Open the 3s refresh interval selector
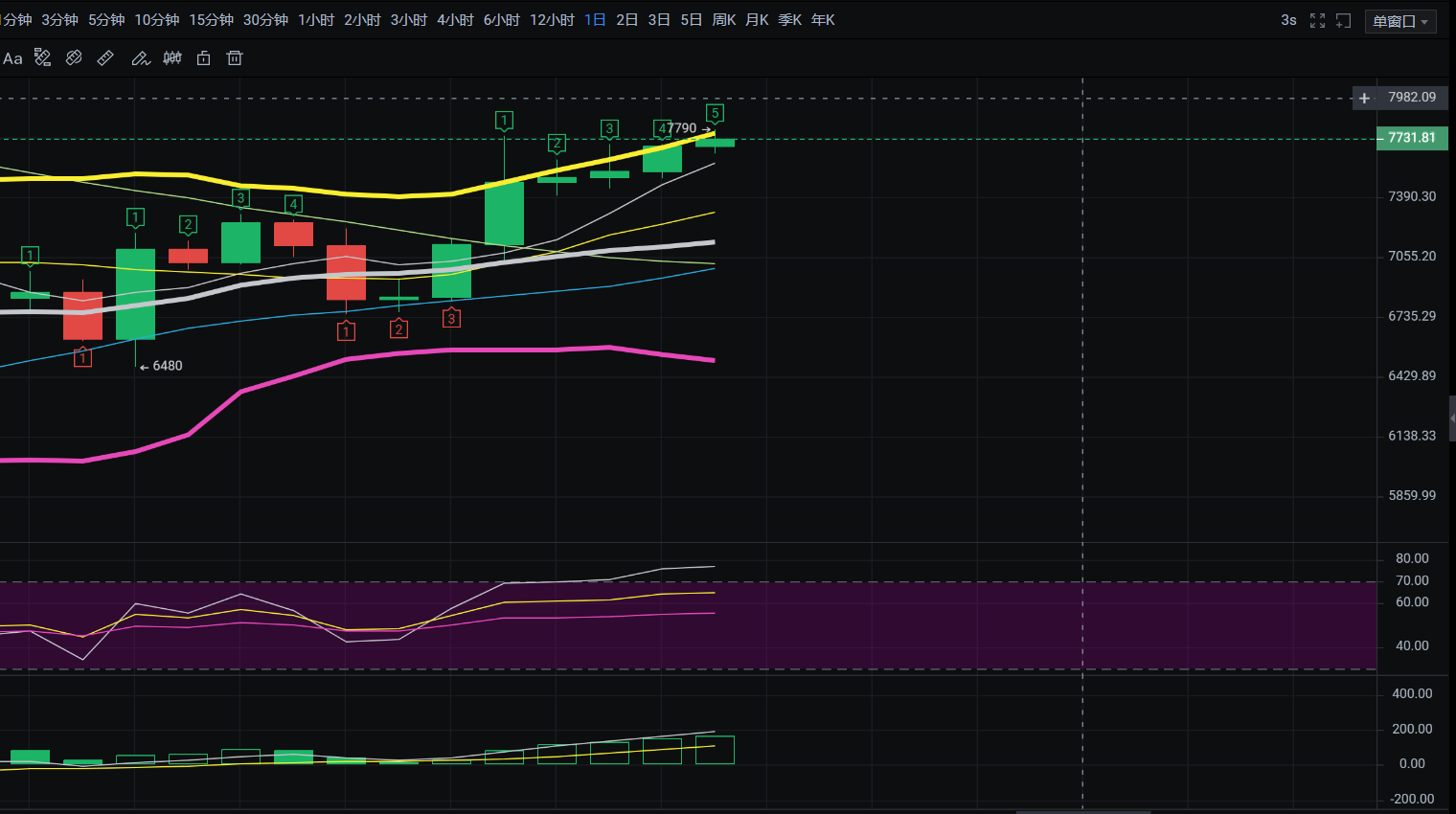Viewport: 1456px width, 814px height. click(1288, 20)
